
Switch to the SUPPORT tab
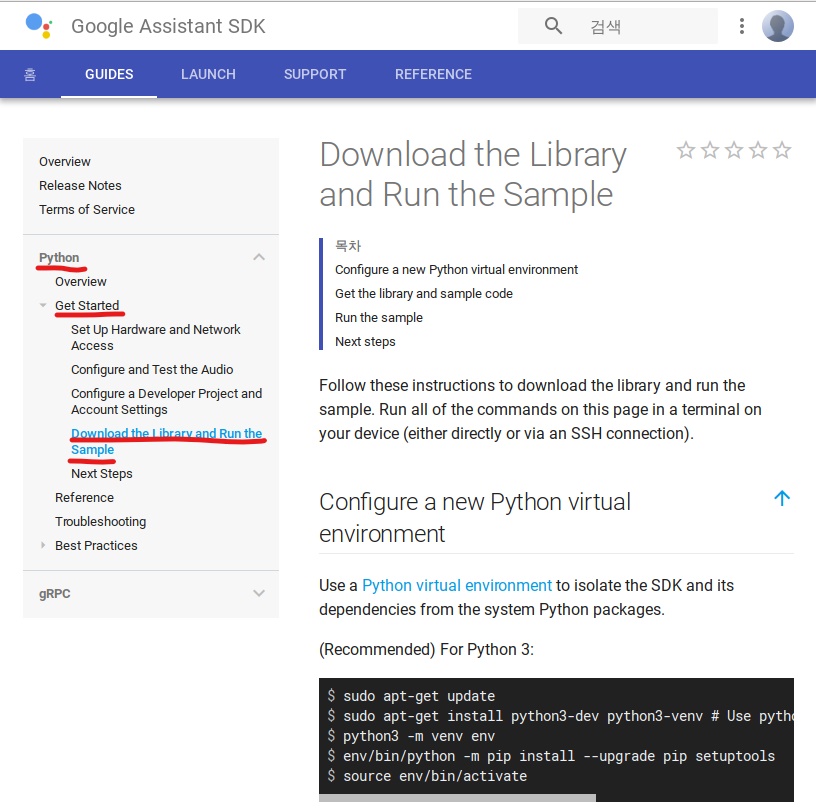point(315,74)
